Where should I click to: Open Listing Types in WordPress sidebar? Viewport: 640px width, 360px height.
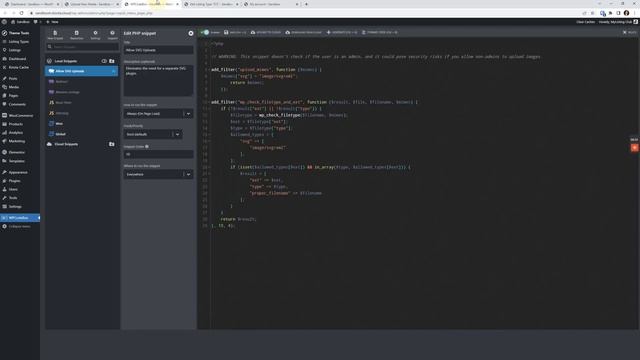[x=20, y=42]
